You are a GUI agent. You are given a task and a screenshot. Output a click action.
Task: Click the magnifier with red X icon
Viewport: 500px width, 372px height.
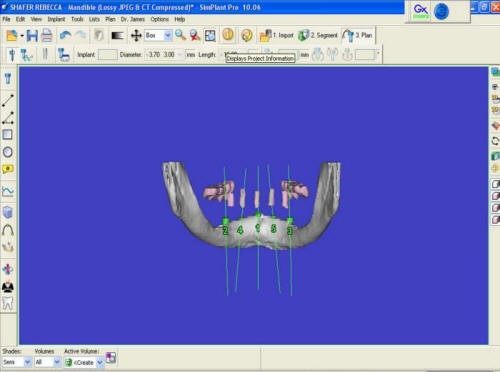pos(195,35)
